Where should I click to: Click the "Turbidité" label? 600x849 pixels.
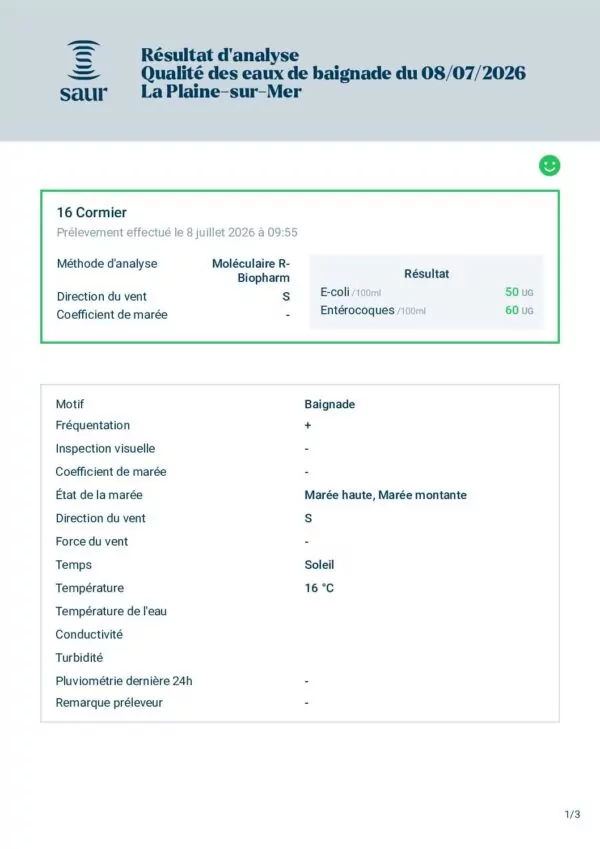[79, 658]
